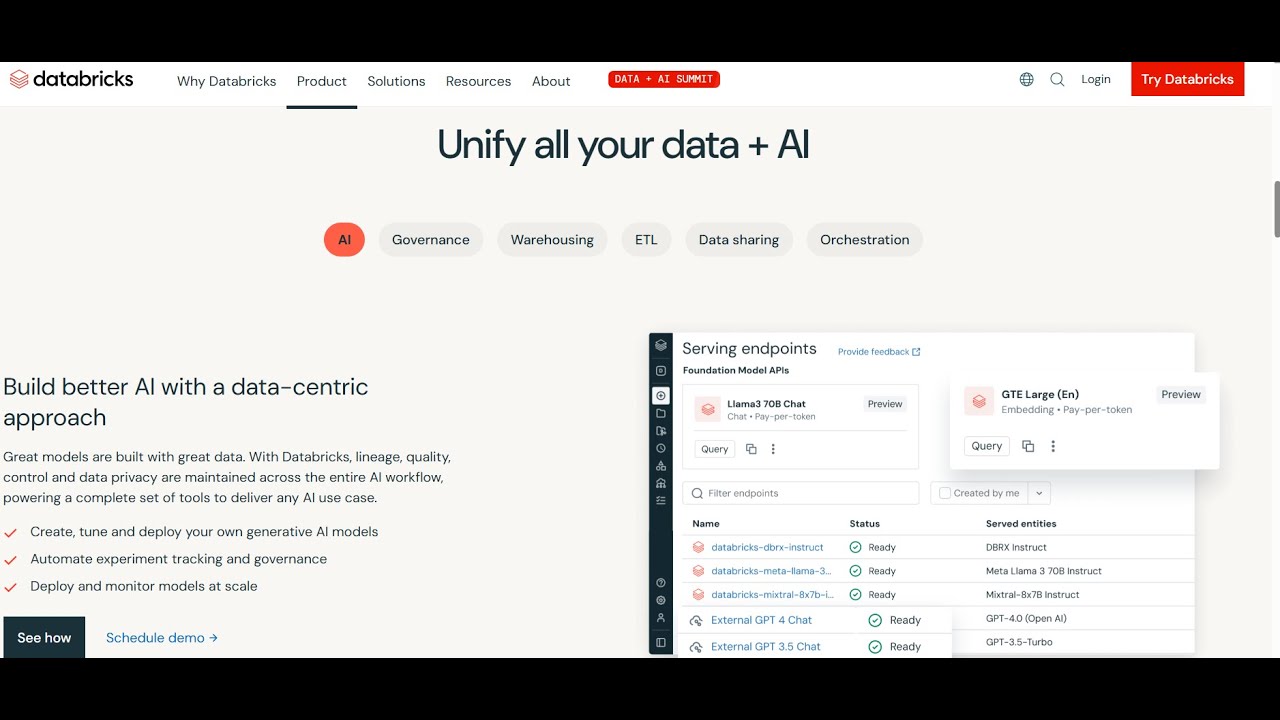Open the databricks-mixtral-8x7b endpoint
Image resolution: width=1280 pixels, height=720 pixels.
coord(772,595)
